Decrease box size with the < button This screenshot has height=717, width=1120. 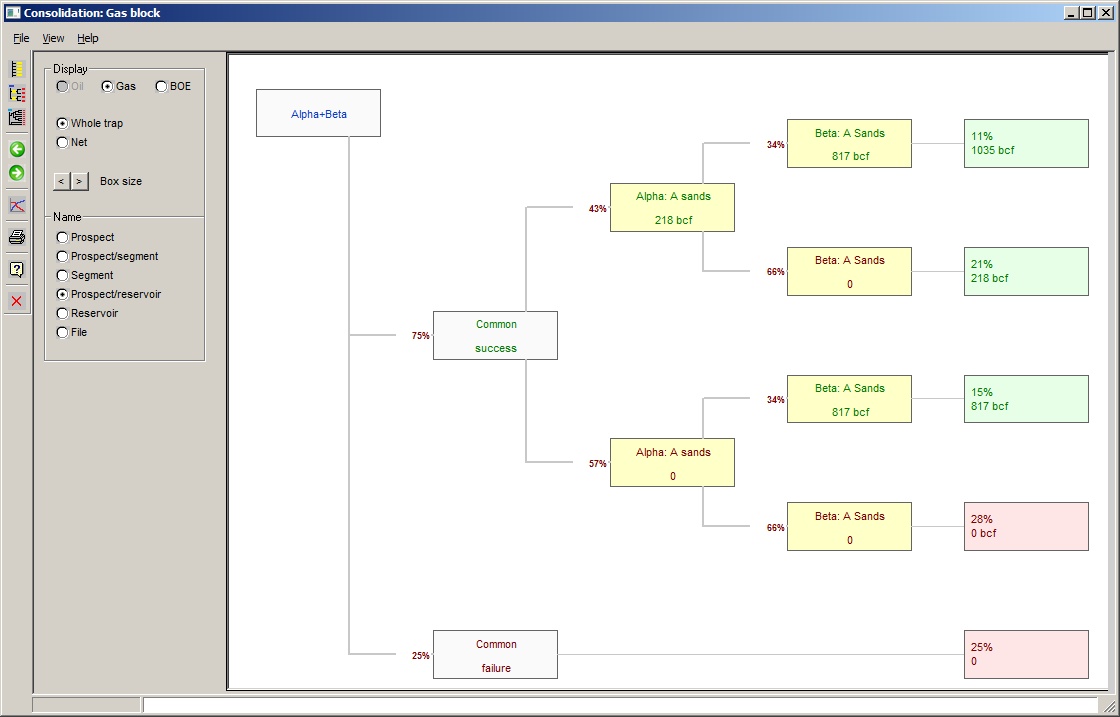[x=61, y=181]
